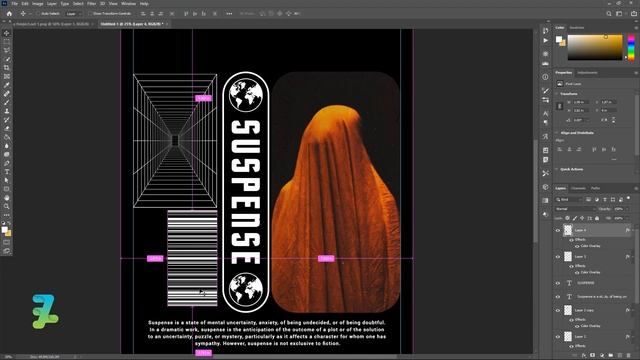This screenshot has width=640, height=360.
Task: Select the Eyedropper tool
Action: tap(7, 85)
